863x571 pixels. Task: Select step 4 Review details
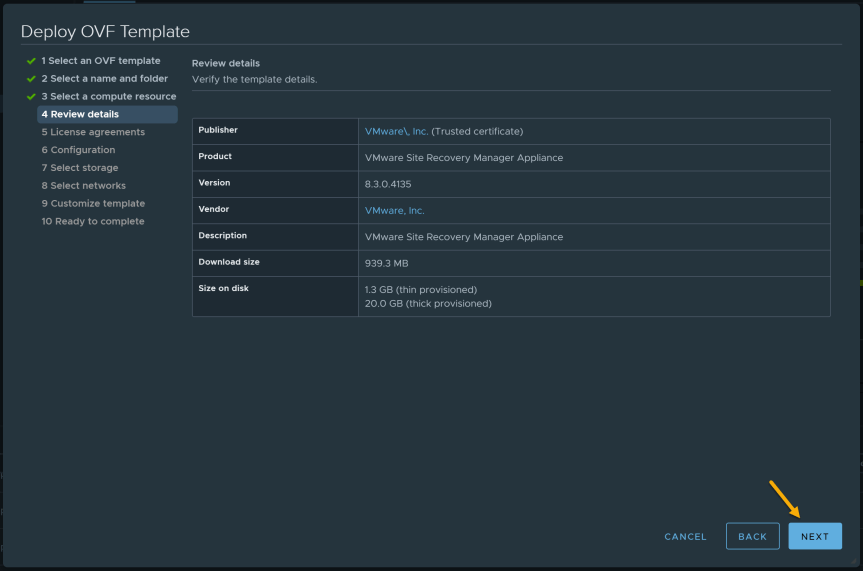(107, 114)
